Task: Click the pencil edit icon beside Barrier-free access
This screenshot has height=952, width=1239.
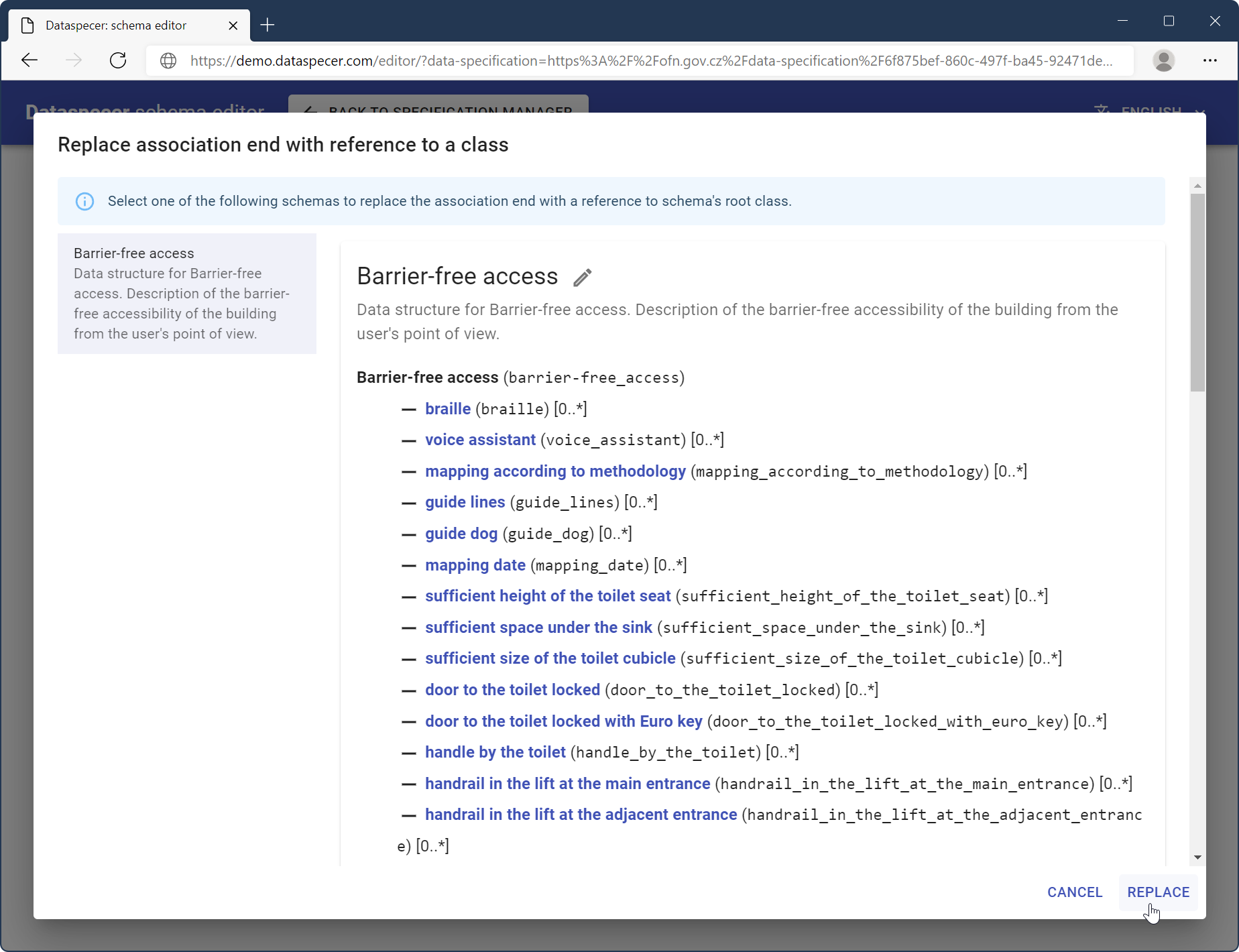Action: coord(582,278)
